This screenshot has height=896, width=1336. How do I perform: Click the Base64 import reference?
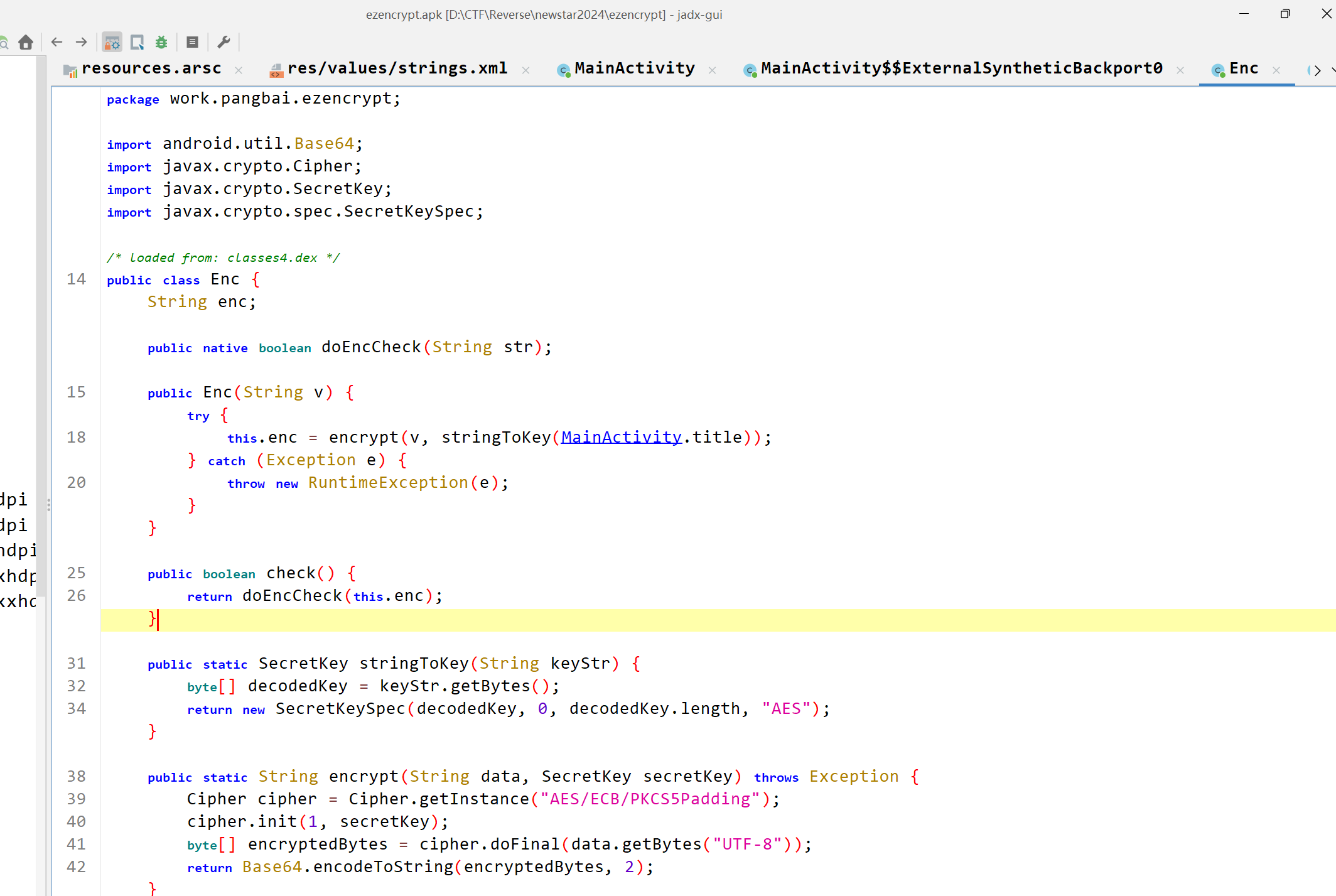(324, 143)
